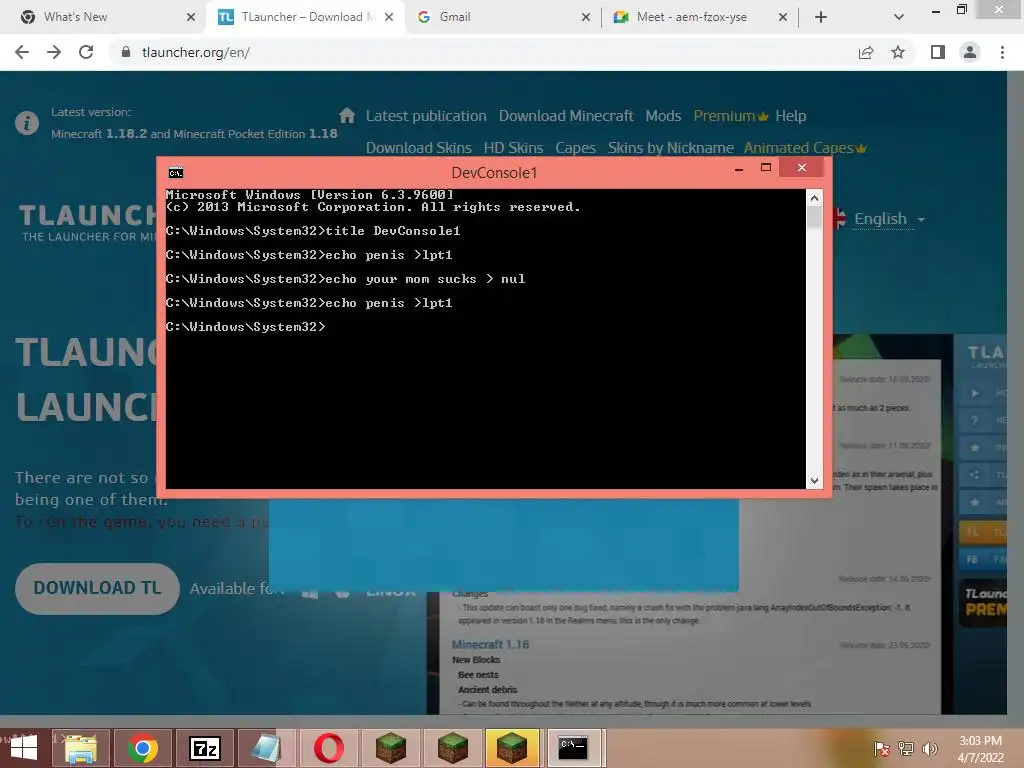
Task: Open the Help menu item
Action: 790,116
